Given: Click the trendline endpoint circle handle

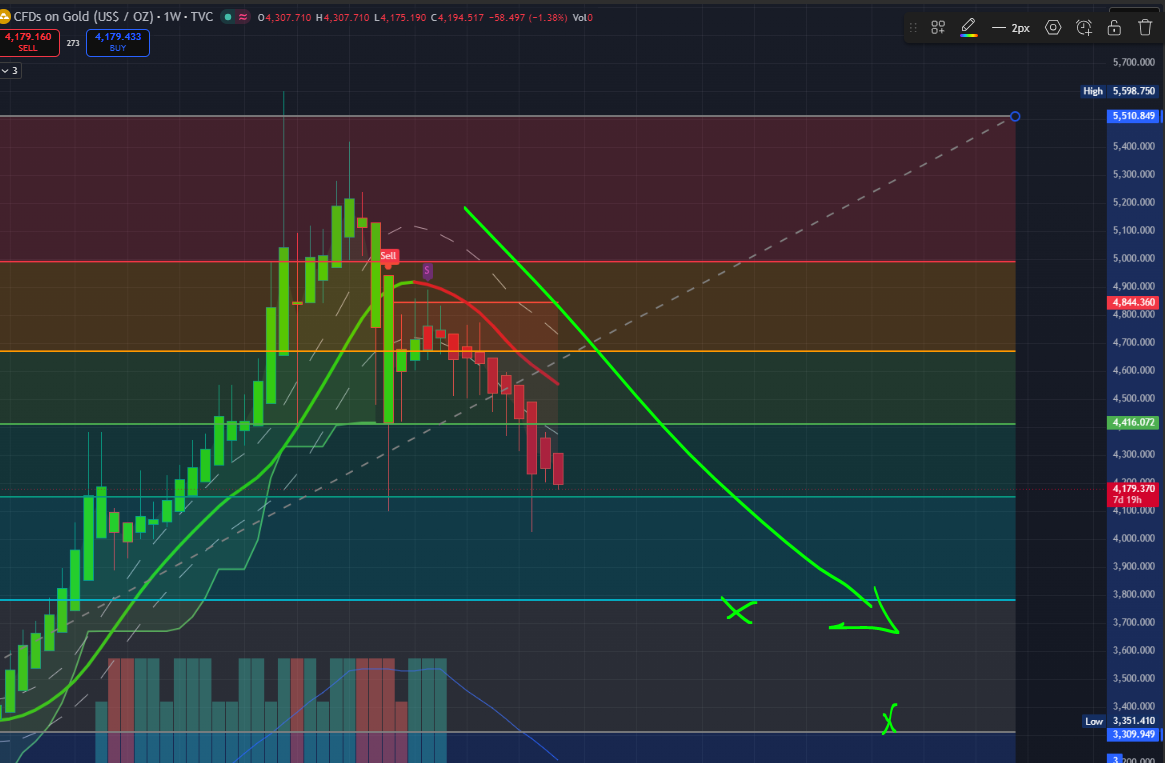Looking at the screenshot, I should (x=1015, y=117).
